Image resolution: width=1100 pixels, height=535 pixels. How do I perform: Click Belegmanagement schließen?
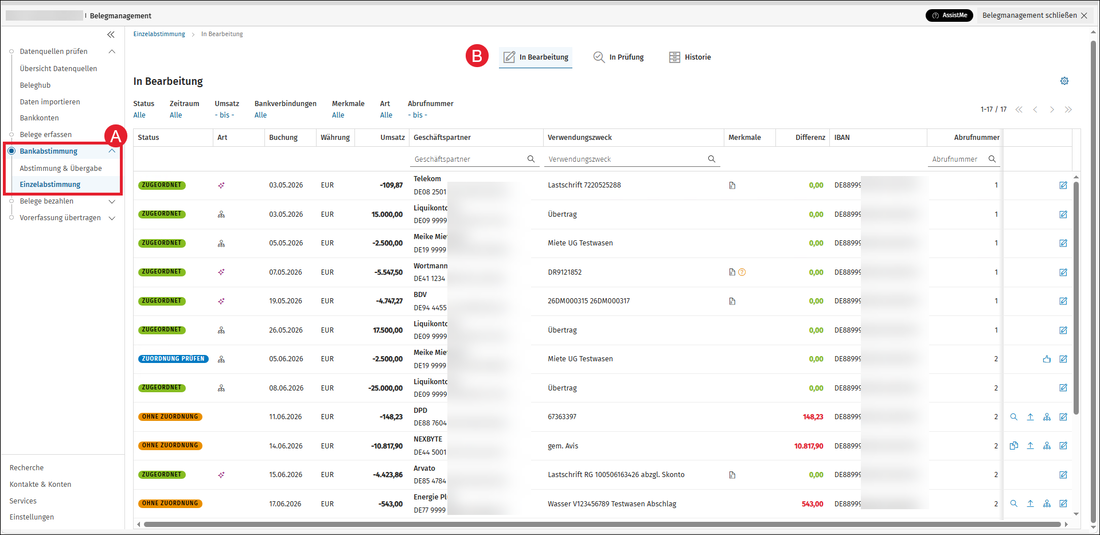coord(1034,15)
